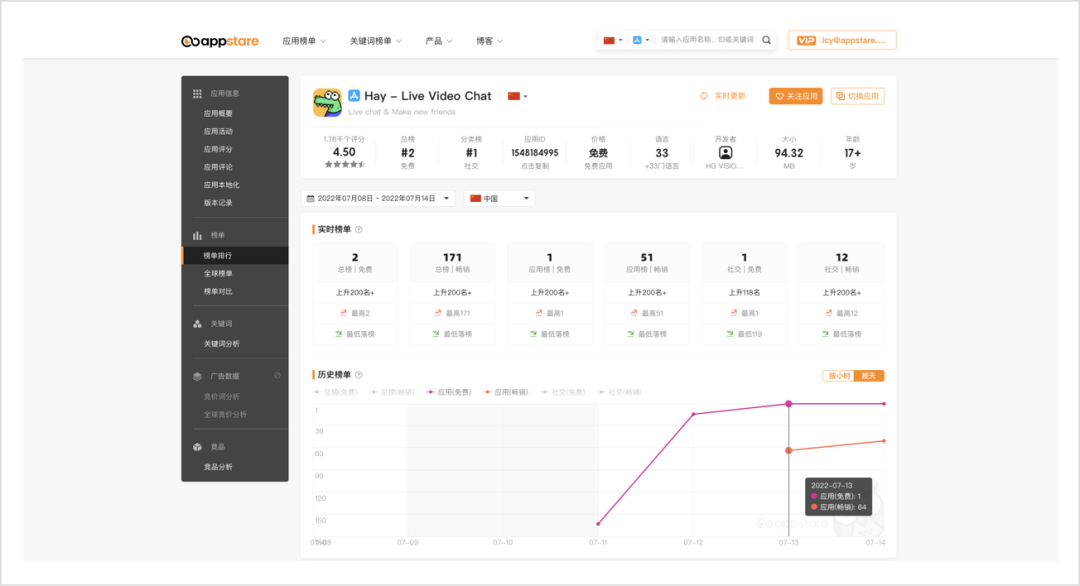The width and height of the screenshot is (1080, 586).
Task: Open the 中国 country dropdown
Action: click(x=499, y=199)
